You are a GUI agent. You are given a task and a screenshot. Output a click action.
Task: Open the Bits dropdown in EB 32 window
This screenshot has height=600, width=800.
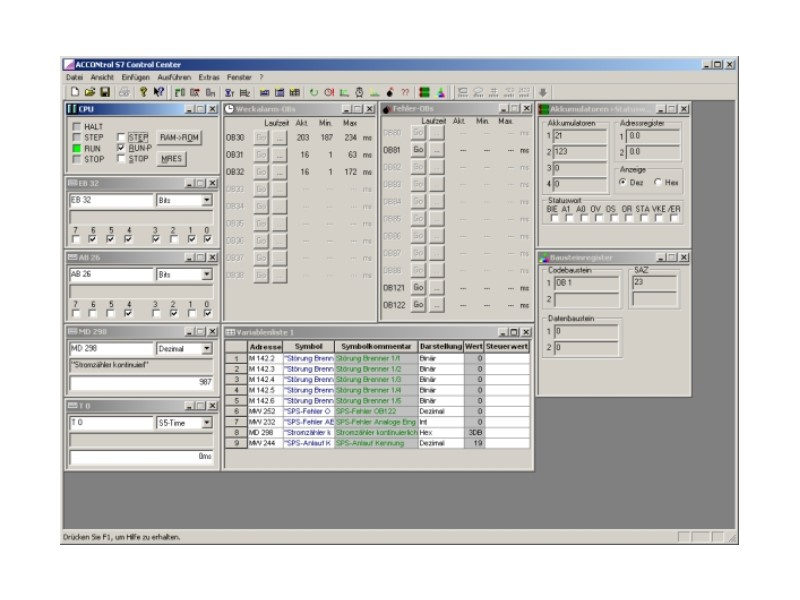point(207,200)
